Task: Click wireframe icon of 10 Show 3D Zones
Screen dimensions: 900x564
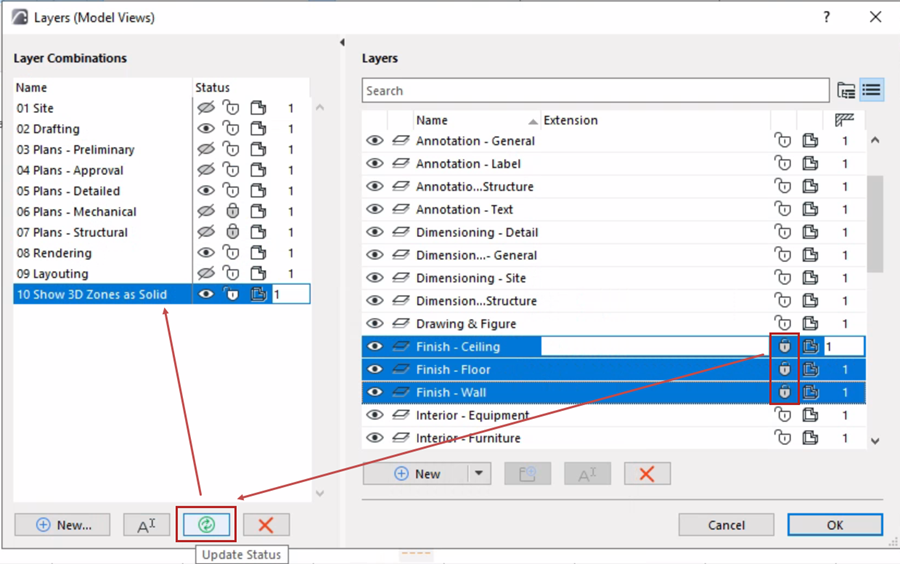Action: point(258,294)
